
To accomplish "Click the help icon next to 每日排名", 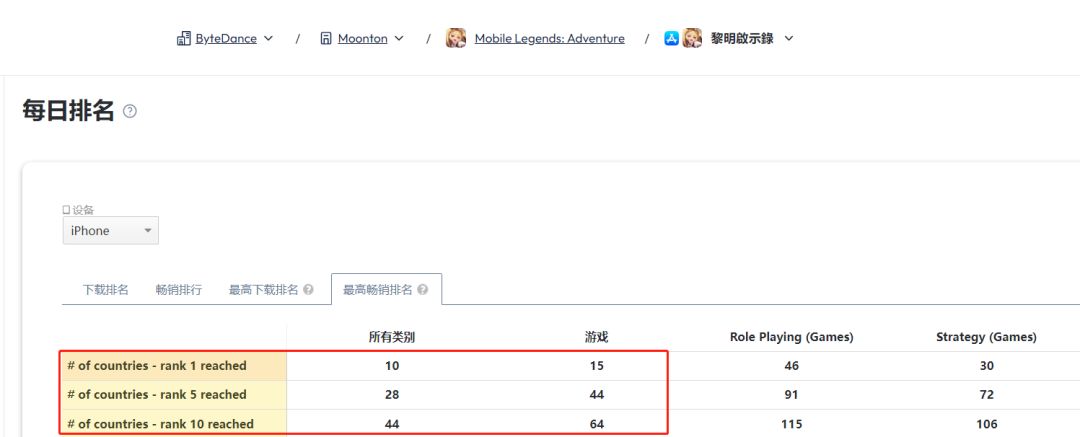I will click(129, 111).
